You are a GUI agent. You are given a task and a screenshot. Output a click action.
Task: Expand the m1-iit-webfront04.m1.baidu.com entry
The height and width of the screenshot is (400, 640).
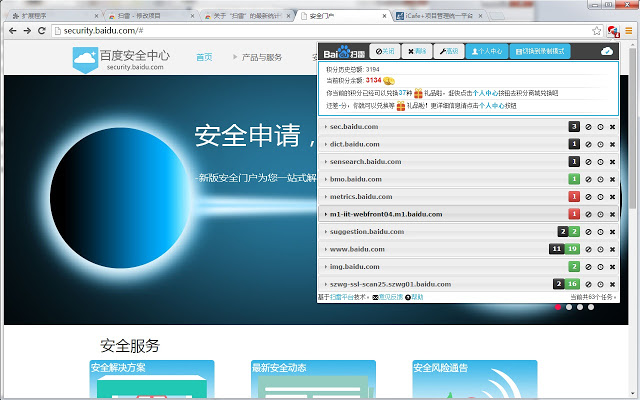(326, 214)
